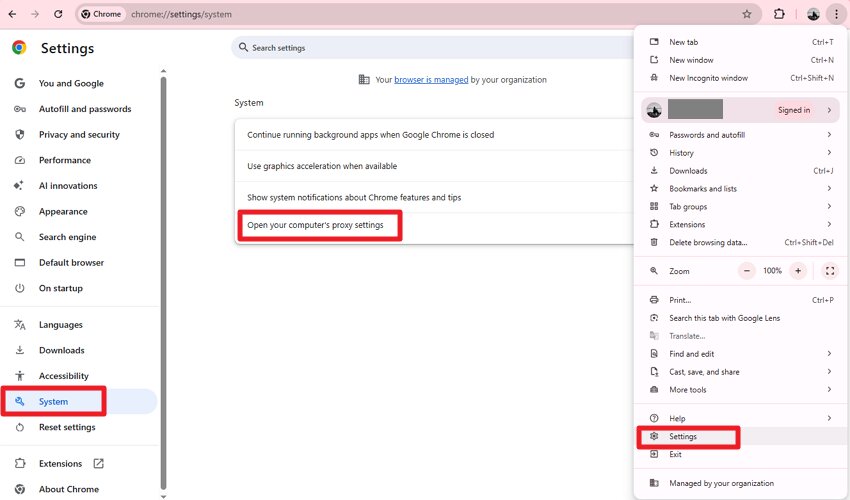
Task: Click the profile avatar in toolbar
Action: 813,14
